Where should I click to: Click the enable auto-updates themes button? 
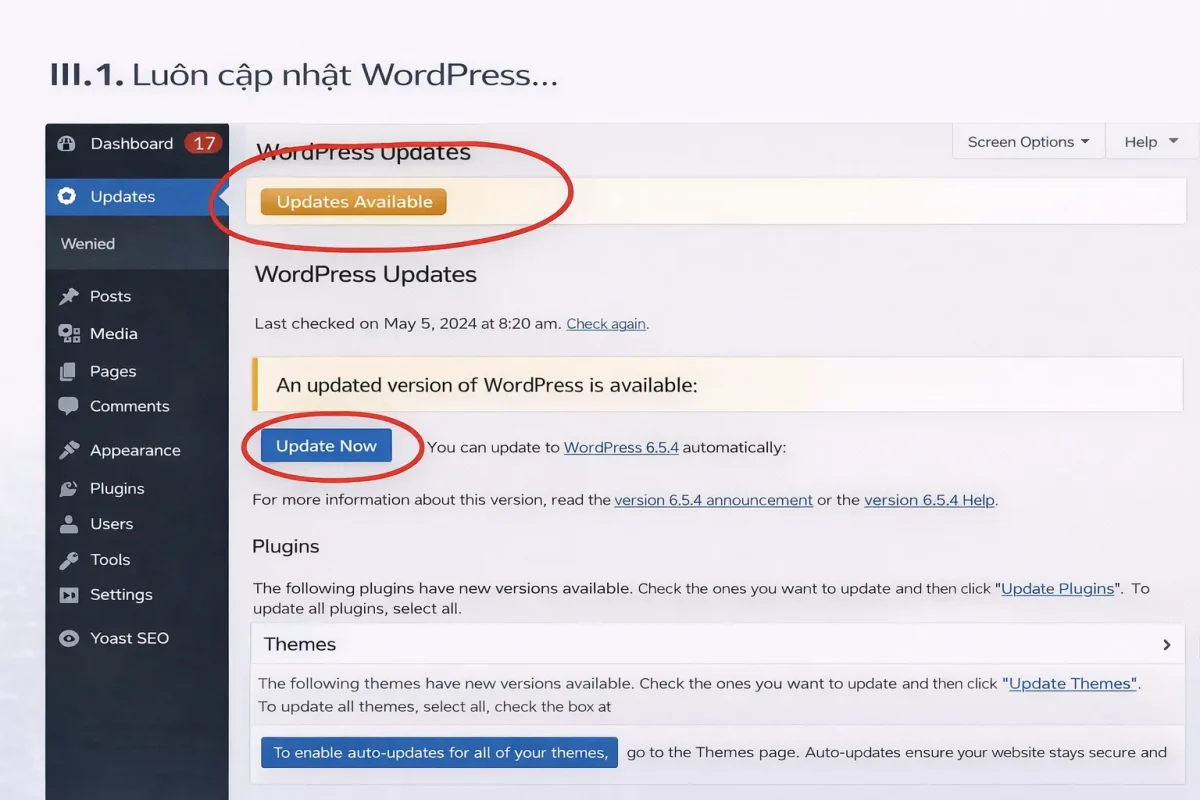tap(440, 753)
